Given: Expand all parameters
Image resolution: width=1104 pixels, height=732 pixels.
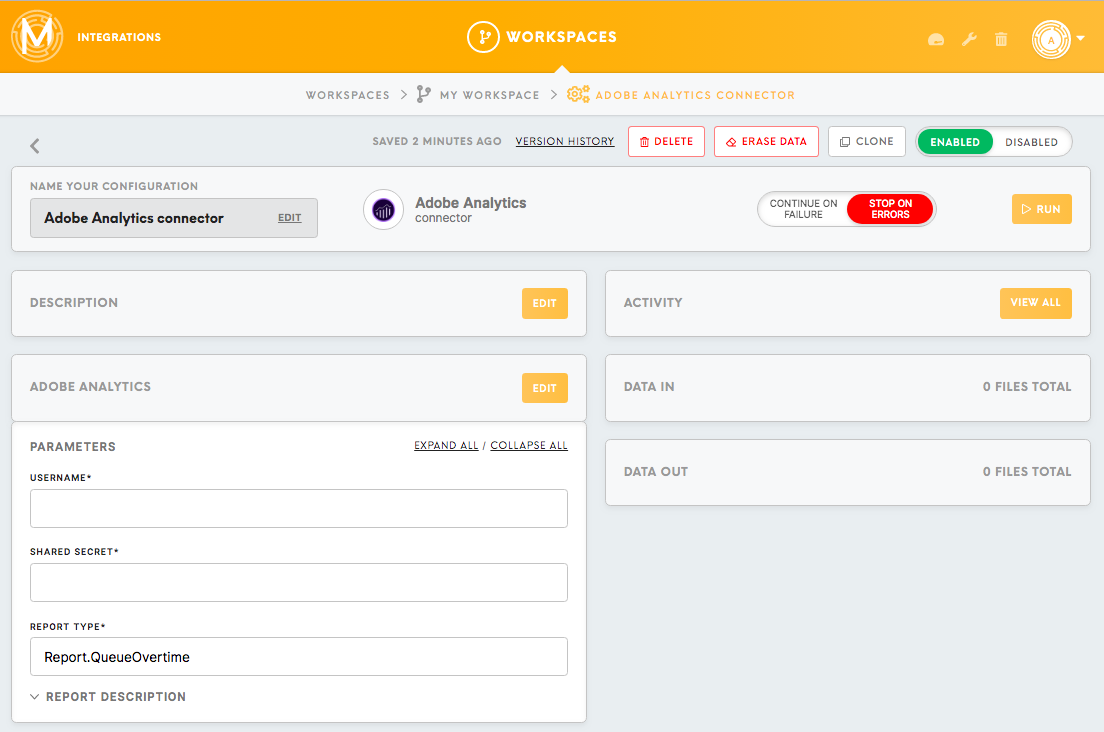Looking at the screenshot, I should (446, 446).
